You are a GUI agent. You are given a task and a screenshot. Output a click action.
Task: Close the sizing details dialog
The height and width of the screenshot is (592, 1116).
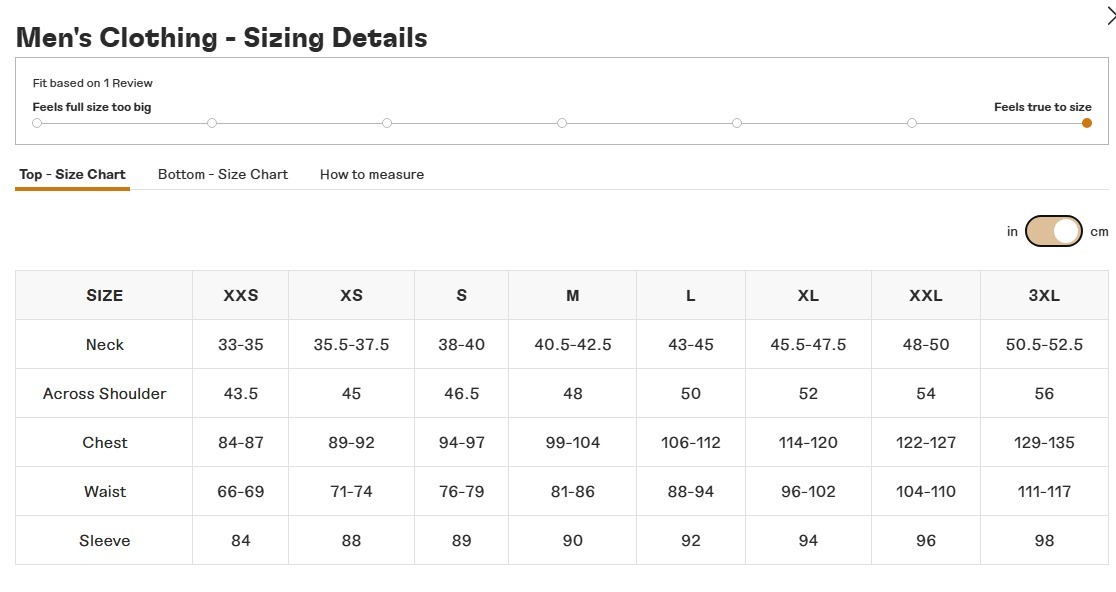click(x=1110, y=14)
